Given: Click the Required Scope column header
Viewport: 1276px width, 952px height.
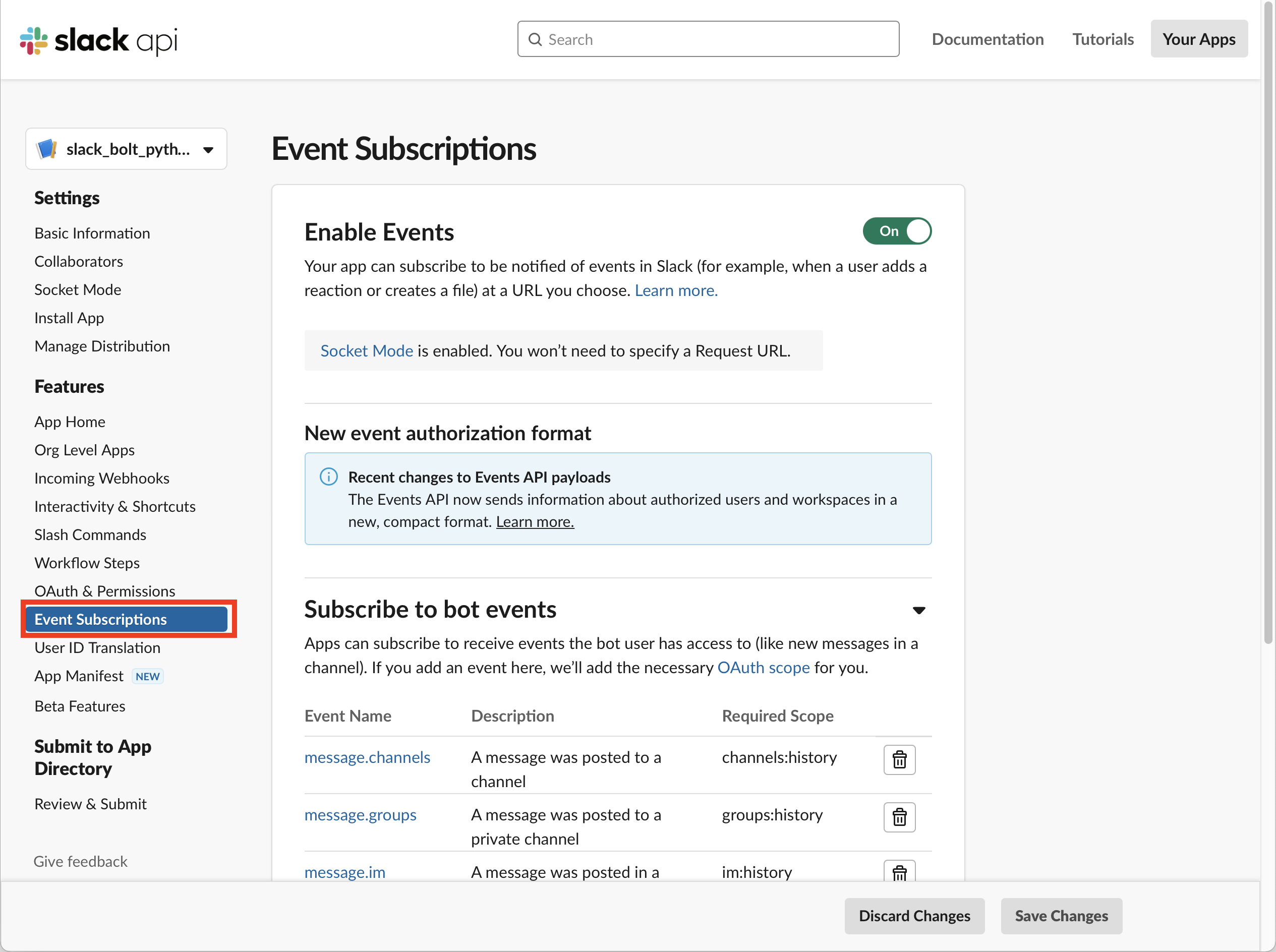Looking at the screenshot, I should (x=778, y=716).
